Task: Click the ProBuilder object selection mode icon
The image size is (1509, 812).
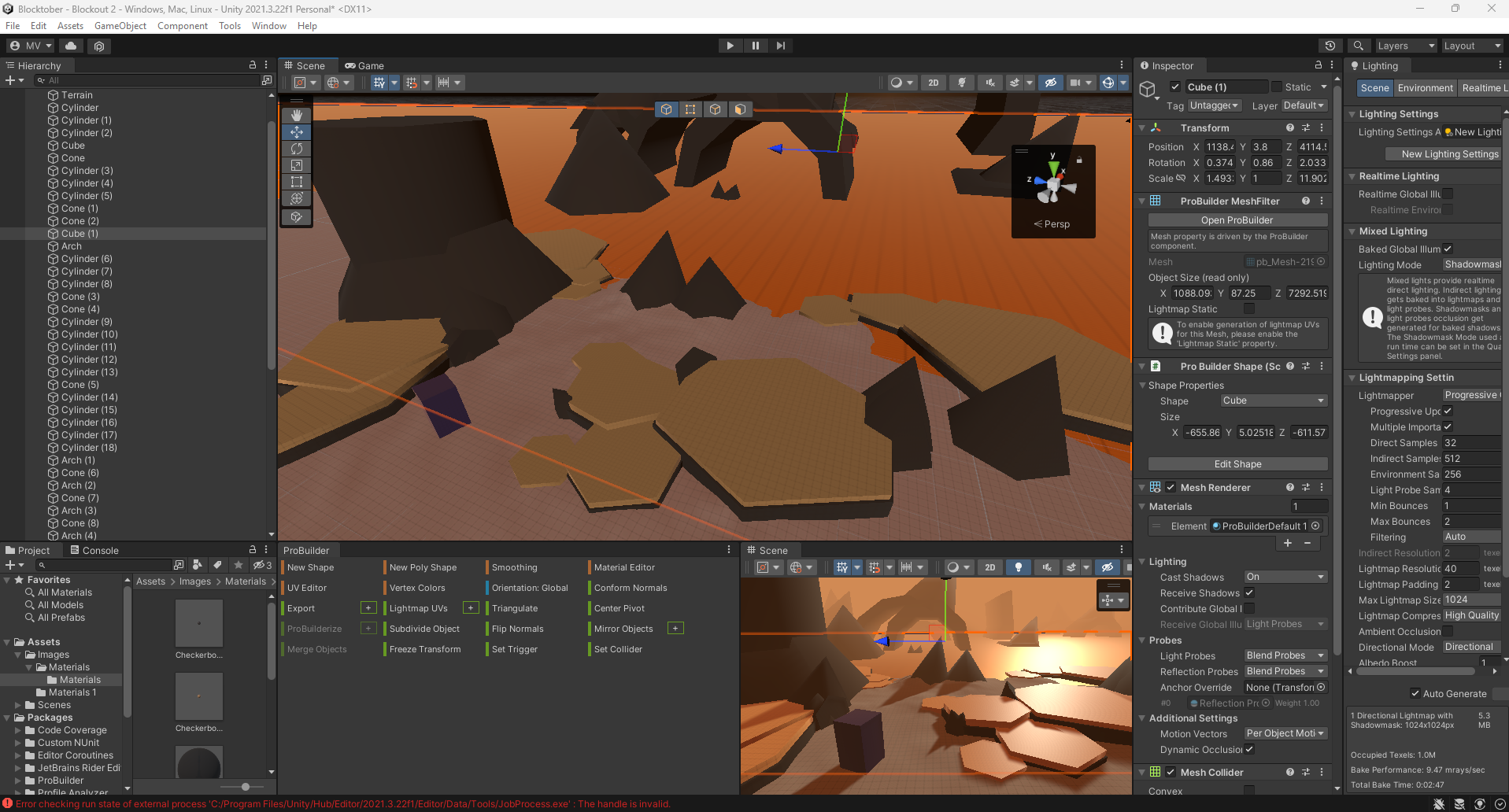Action: [667, 109]
